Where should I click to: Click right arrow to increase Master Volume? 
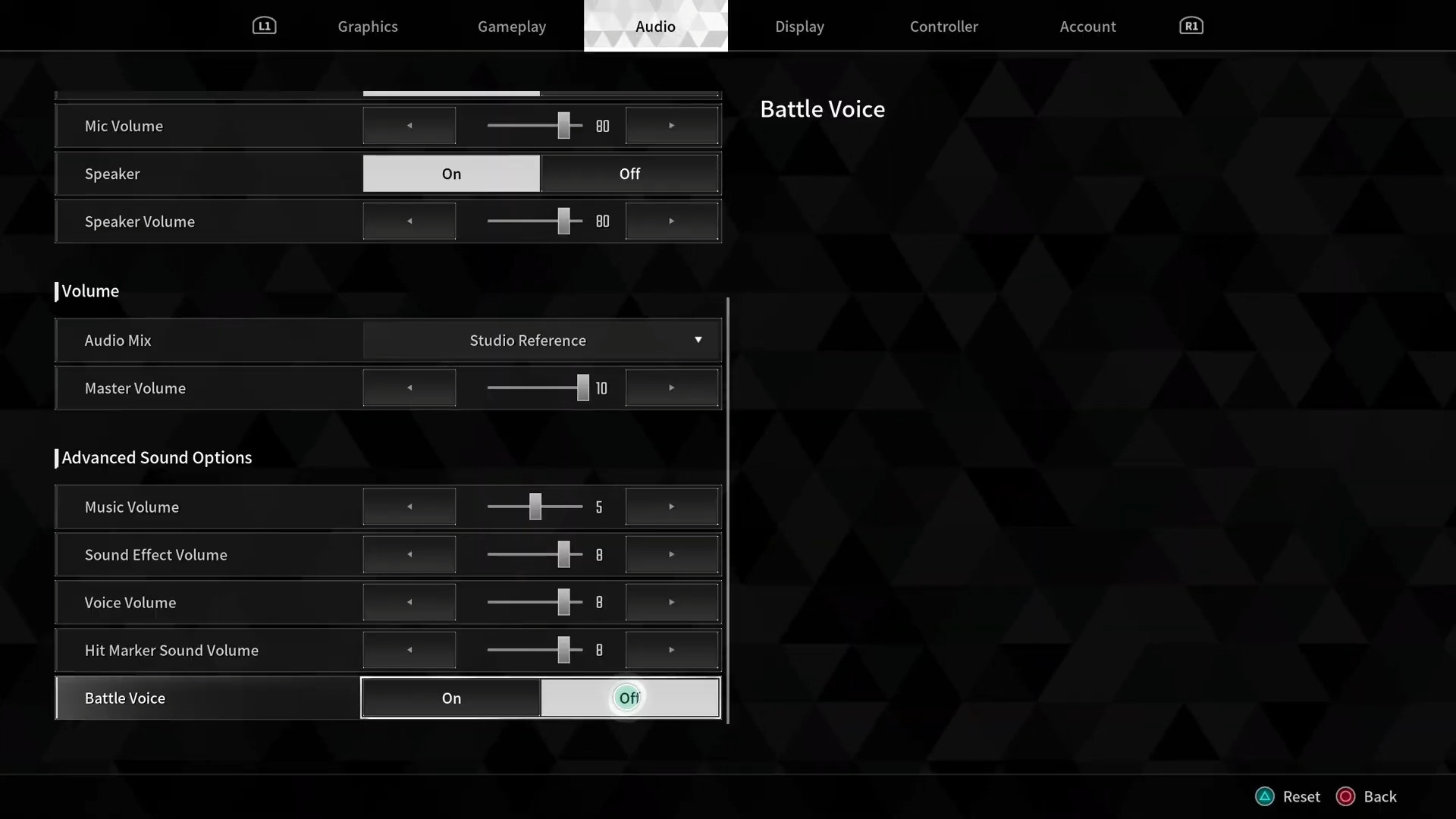(x=671, y=388)
